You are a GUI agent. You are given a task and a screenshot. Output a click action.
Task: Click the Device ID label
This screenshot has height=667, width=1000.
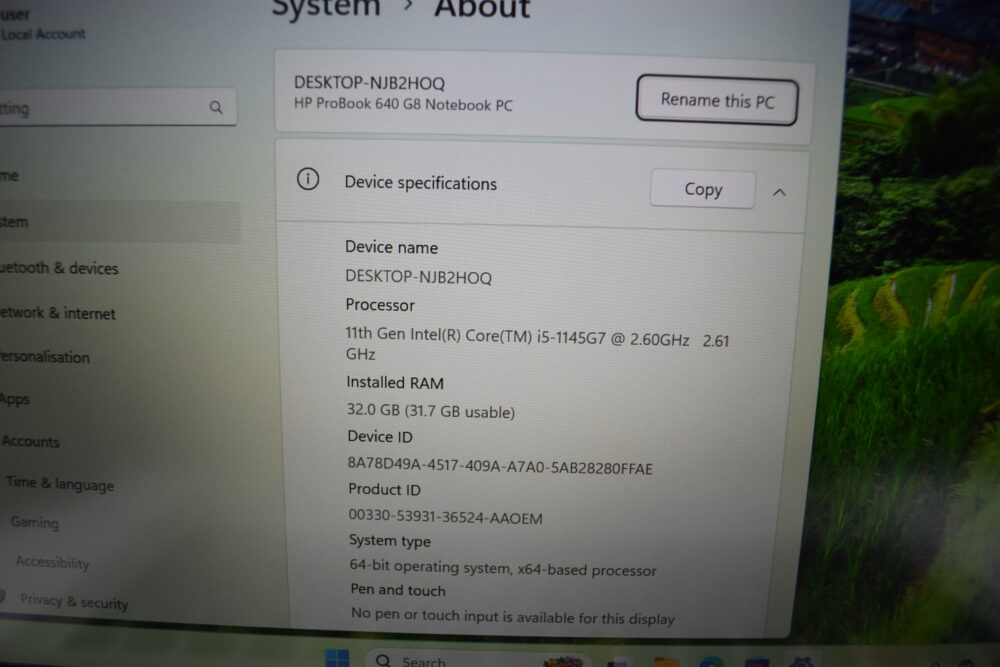[x=380, y=437]
